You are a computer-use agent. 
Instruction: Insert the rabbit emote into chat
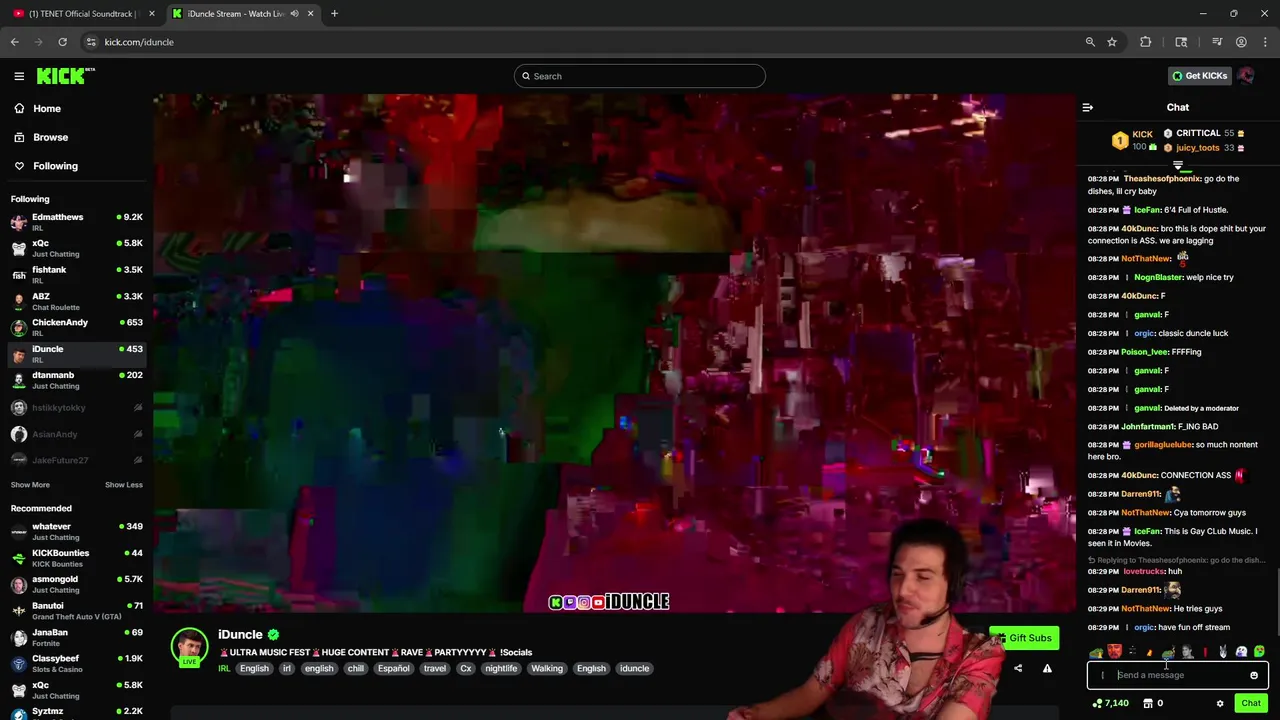click(x=1223, y=652)
